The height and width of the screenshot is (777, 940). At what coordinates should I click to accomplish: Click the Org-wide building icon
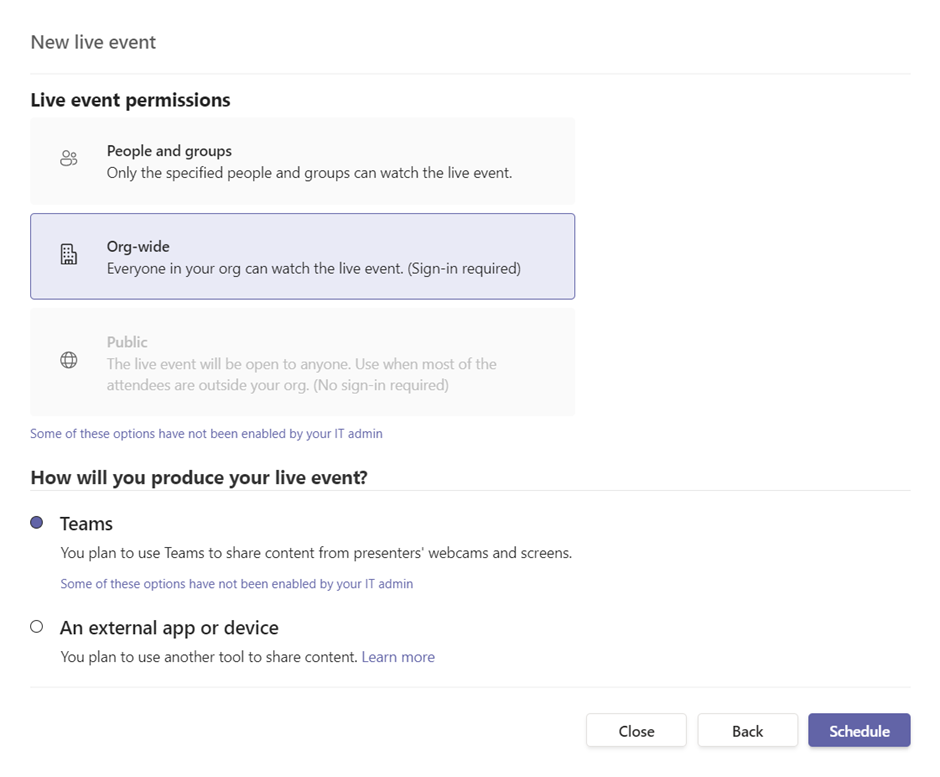pyautogui.click(x=69, y=255)
